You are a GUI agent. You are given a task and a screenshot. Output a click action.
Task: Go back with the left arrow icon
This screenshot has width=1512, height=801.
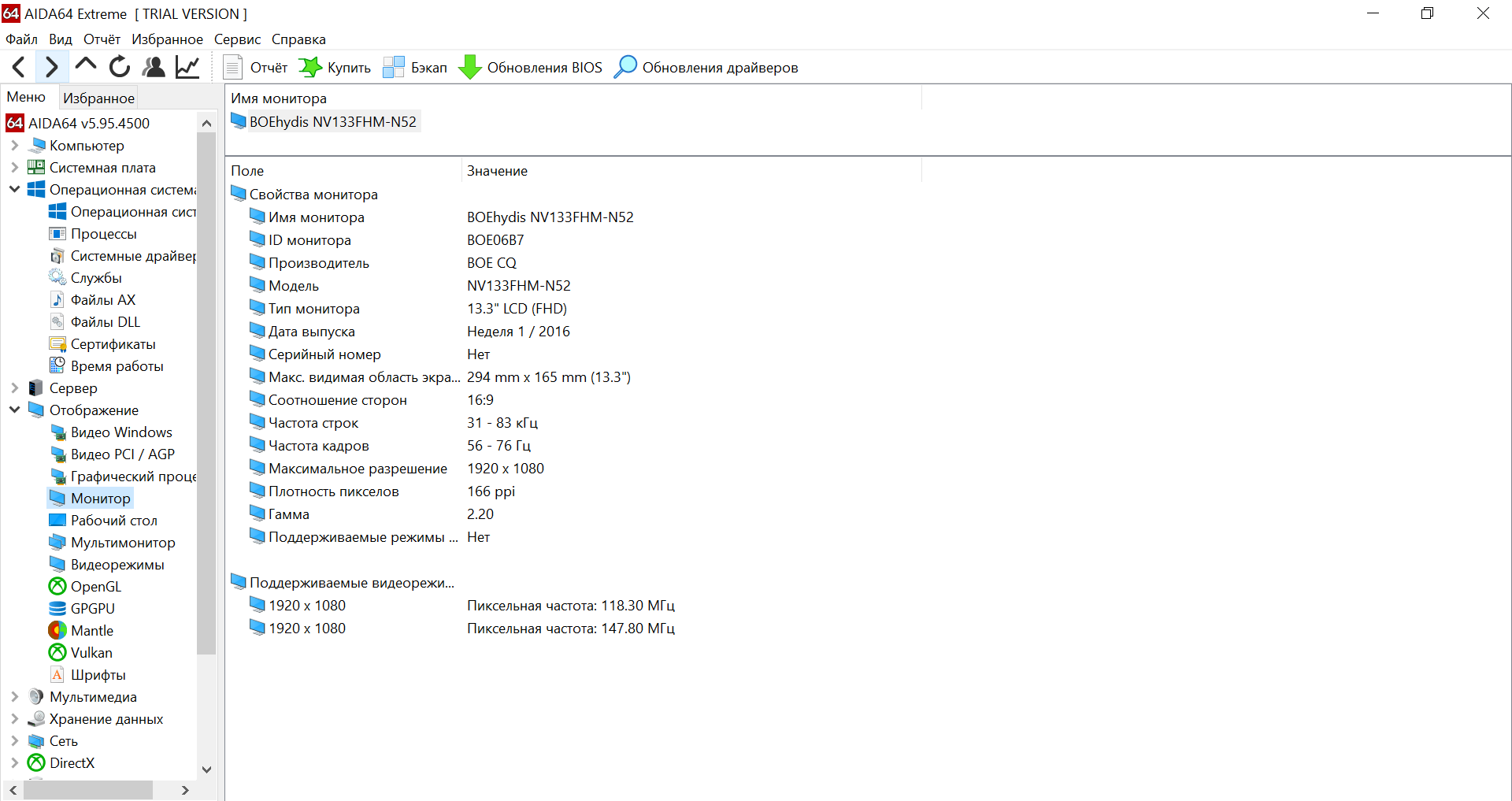pos(19,67)
